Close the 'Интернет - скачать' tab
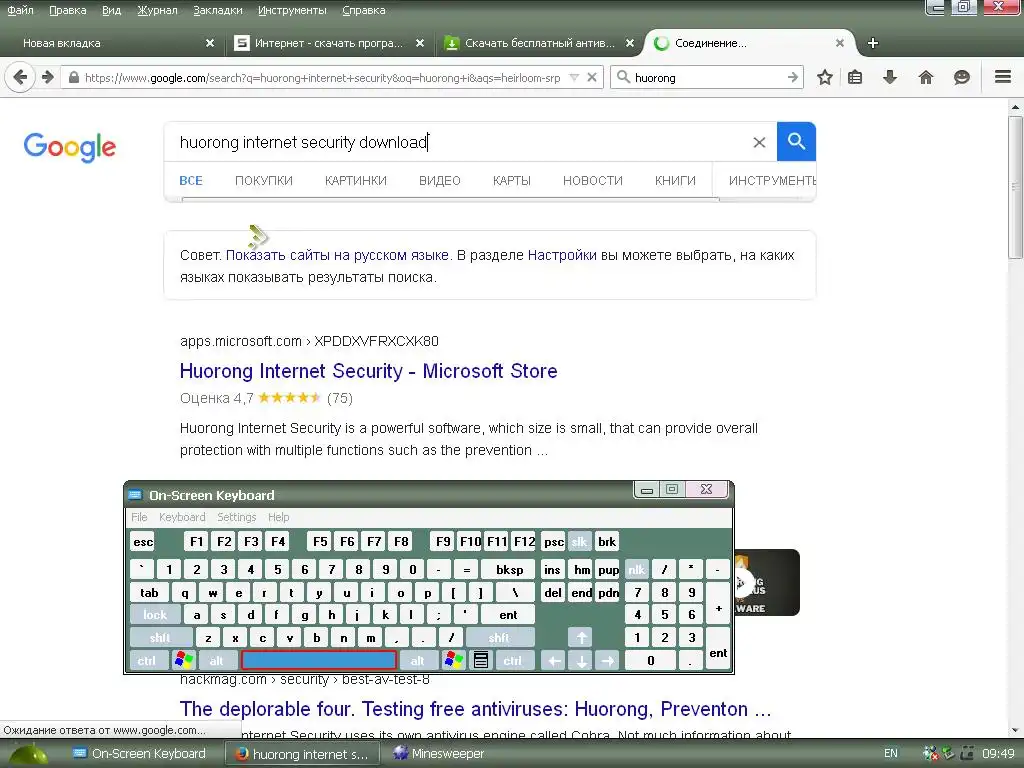Screen dimensions: 1024x768 (420, 43)
